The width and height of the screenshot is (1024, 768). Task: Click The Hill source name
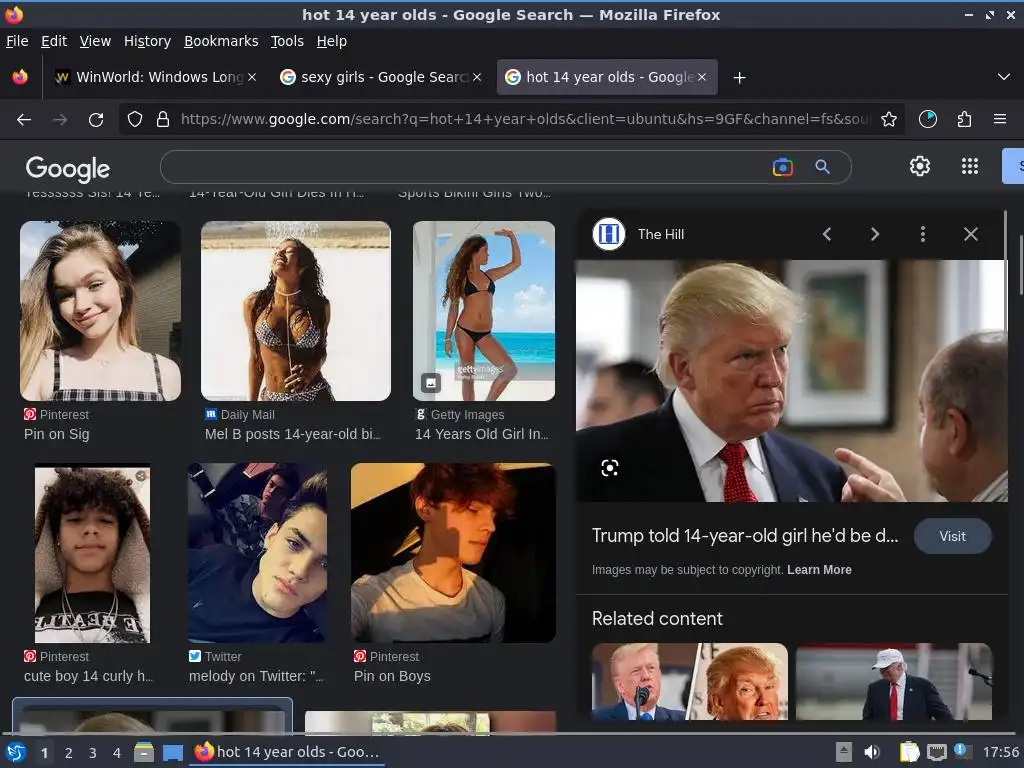pyautogui.click(x=661, y=234)
